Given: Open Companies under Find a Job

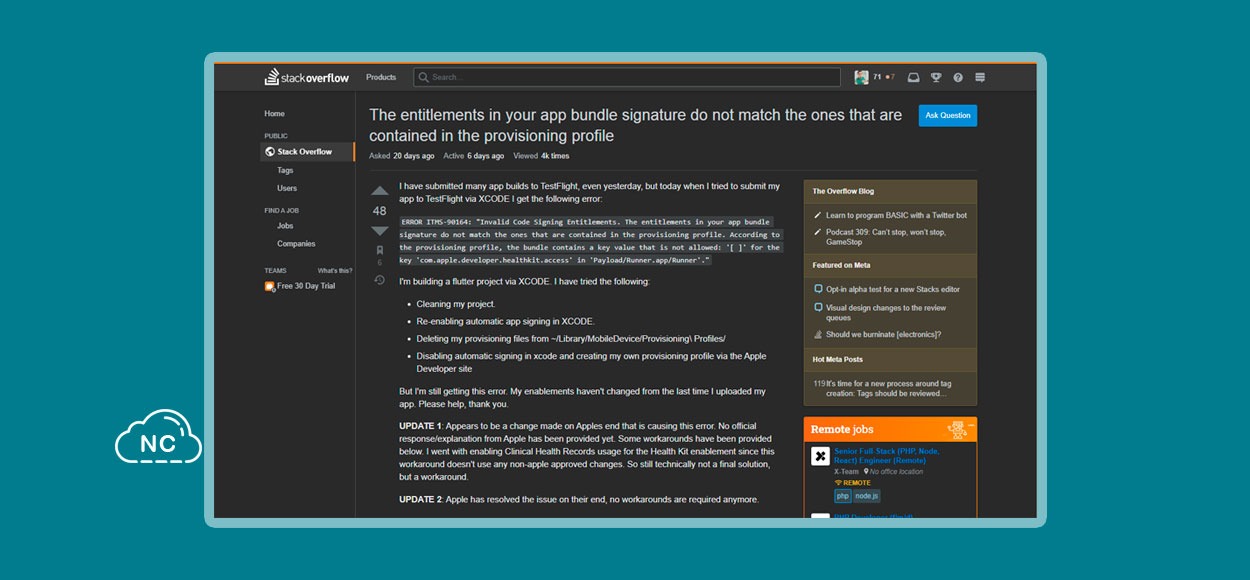Looking at the screenshot, I should (296, 244).
